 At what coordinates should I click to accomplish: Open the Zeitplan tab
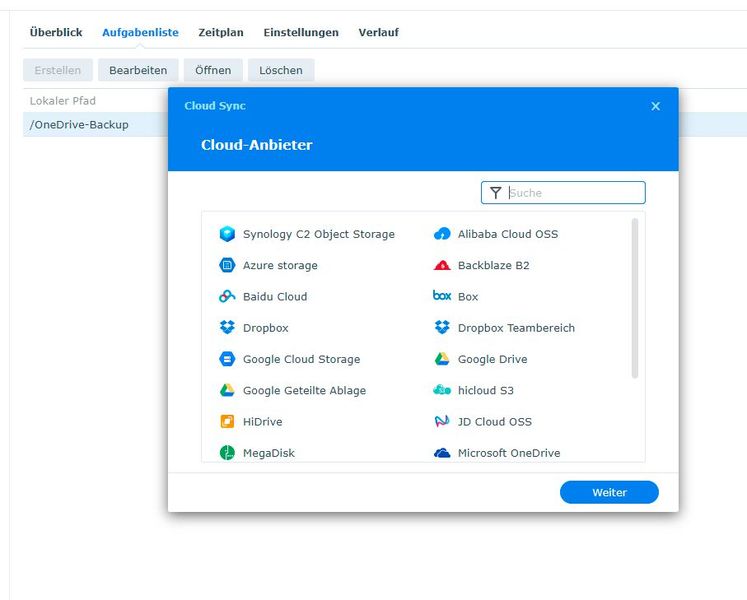[221, 32]
